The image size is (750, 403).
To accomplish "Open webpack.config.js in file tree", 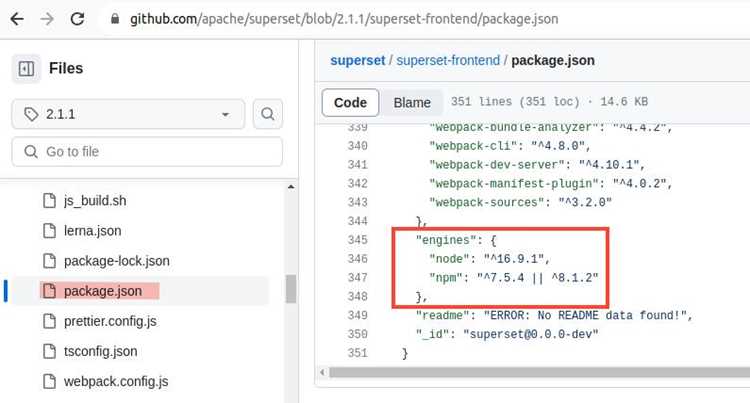I will coord(116,381).
